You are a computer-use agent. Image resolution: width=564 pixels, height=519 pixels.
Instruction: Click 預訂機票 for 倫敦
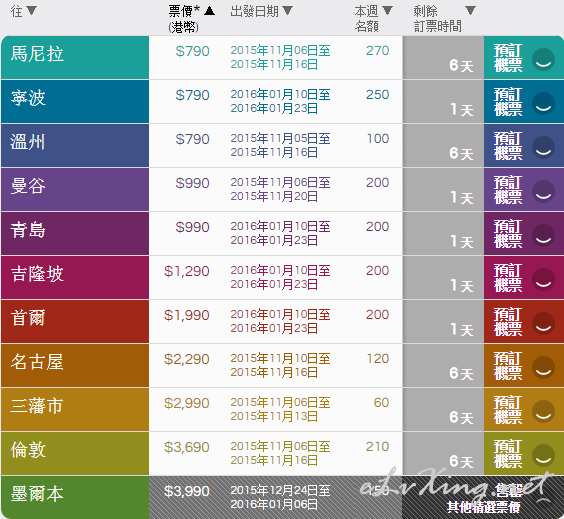pyautogui.click(x=508, y=454)
